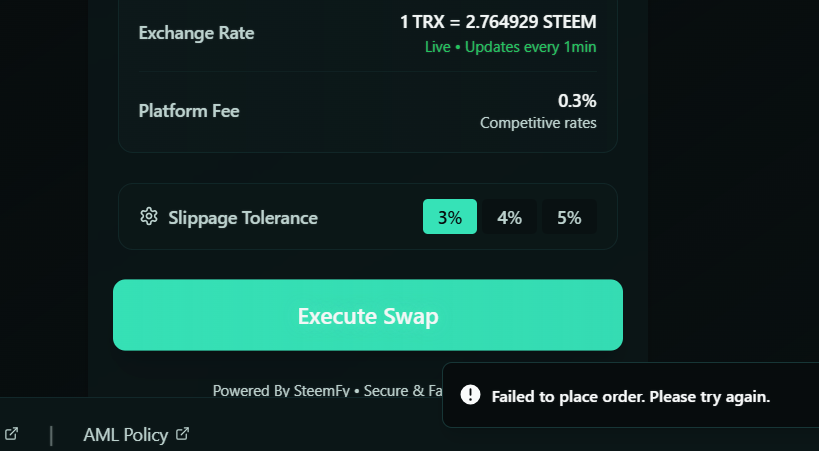The image size is (819, 451).
Task: Click the Exchange Rate label
Action: 196,33
